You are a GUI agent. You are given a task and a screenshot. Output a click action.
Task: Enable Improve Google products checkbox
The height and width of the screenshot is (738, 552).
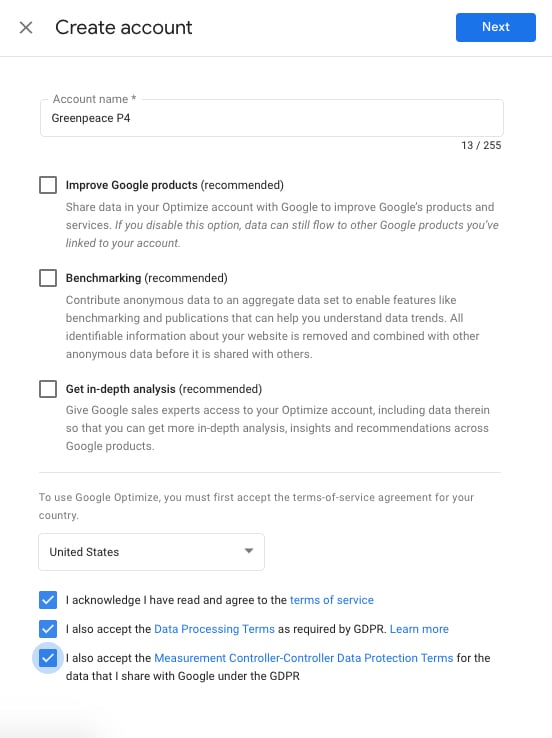point(48,185)
